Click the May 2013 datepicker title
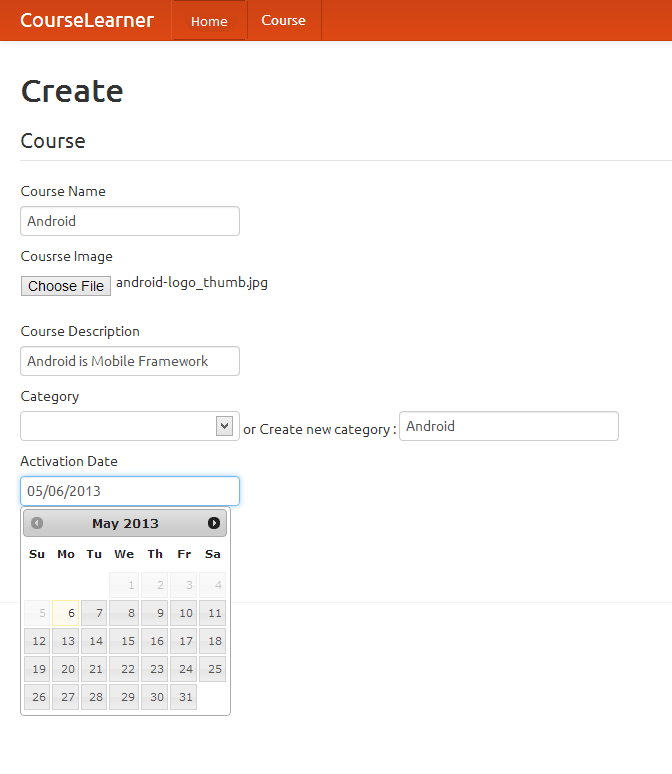The height and width of the screenshot is (774, 672). [125, 523]
